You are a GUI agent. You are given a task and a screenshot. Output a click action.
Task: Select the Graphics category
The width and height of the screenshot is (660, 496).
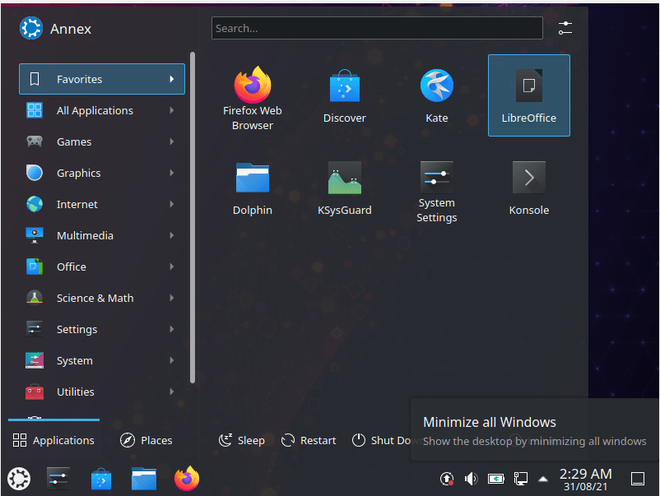pos(102,173)
